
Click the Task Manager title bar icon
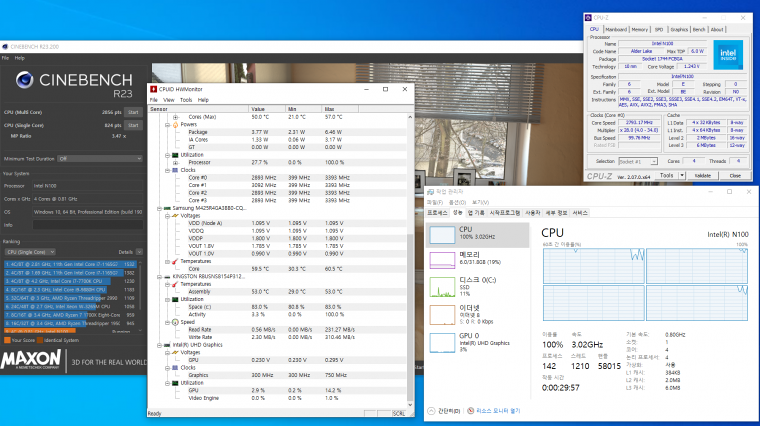[430, 192]
